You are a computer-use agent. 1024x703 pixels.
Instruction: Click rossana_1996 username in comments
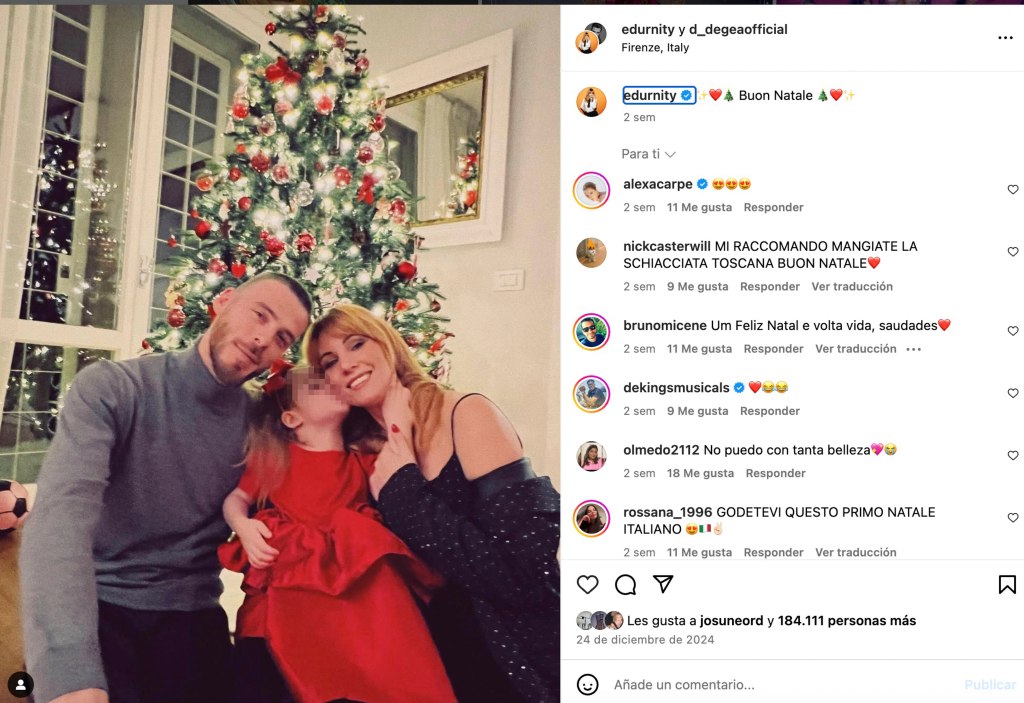665,512
